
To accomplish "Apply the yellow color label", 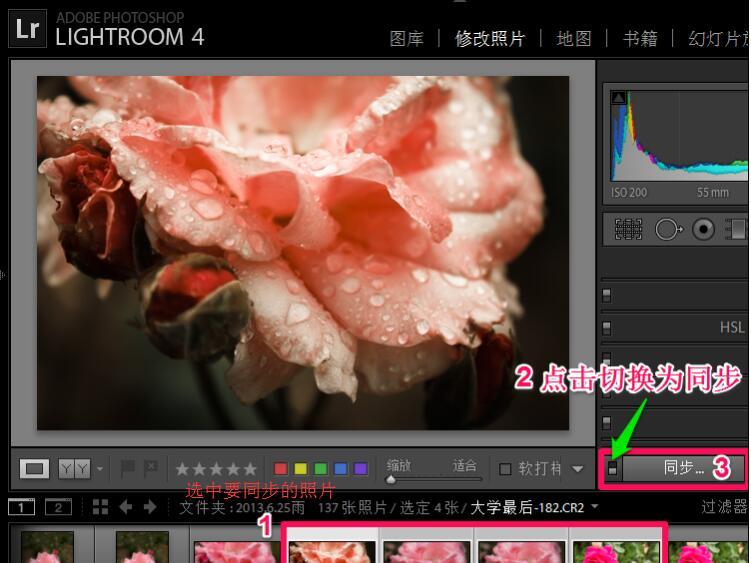I will point(301,469).
